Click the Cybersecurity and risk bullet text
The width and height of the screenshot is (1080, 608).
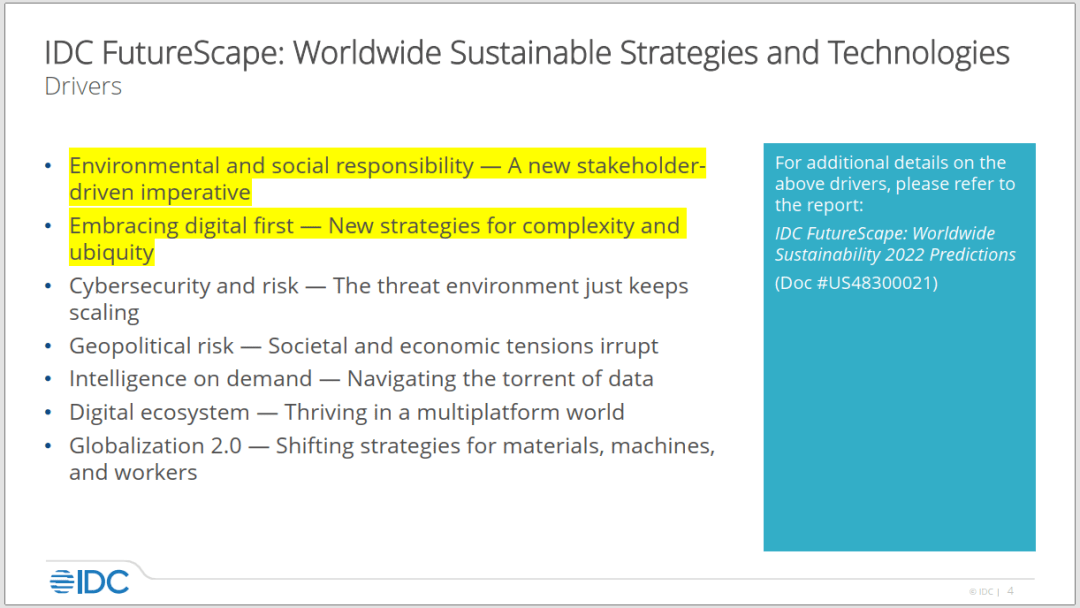379,299
